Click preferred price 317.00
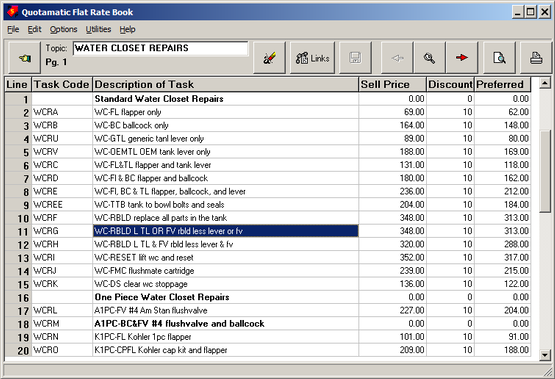The height and width of the screenshot is (379, 555). (503, 258)
